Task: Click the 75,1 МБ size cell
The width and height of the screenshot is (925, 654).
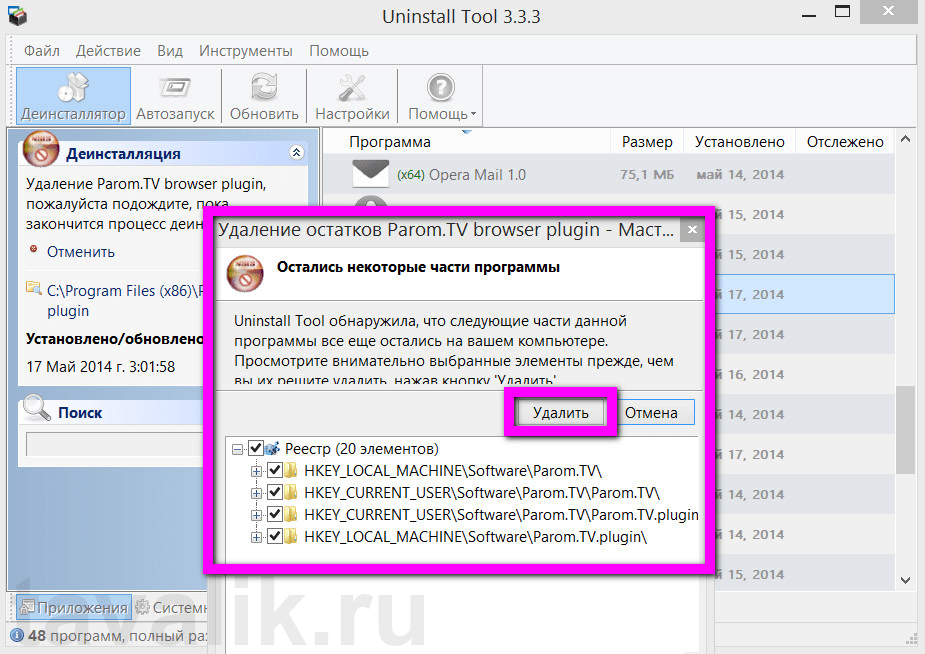Action: (x=647, y=175)
